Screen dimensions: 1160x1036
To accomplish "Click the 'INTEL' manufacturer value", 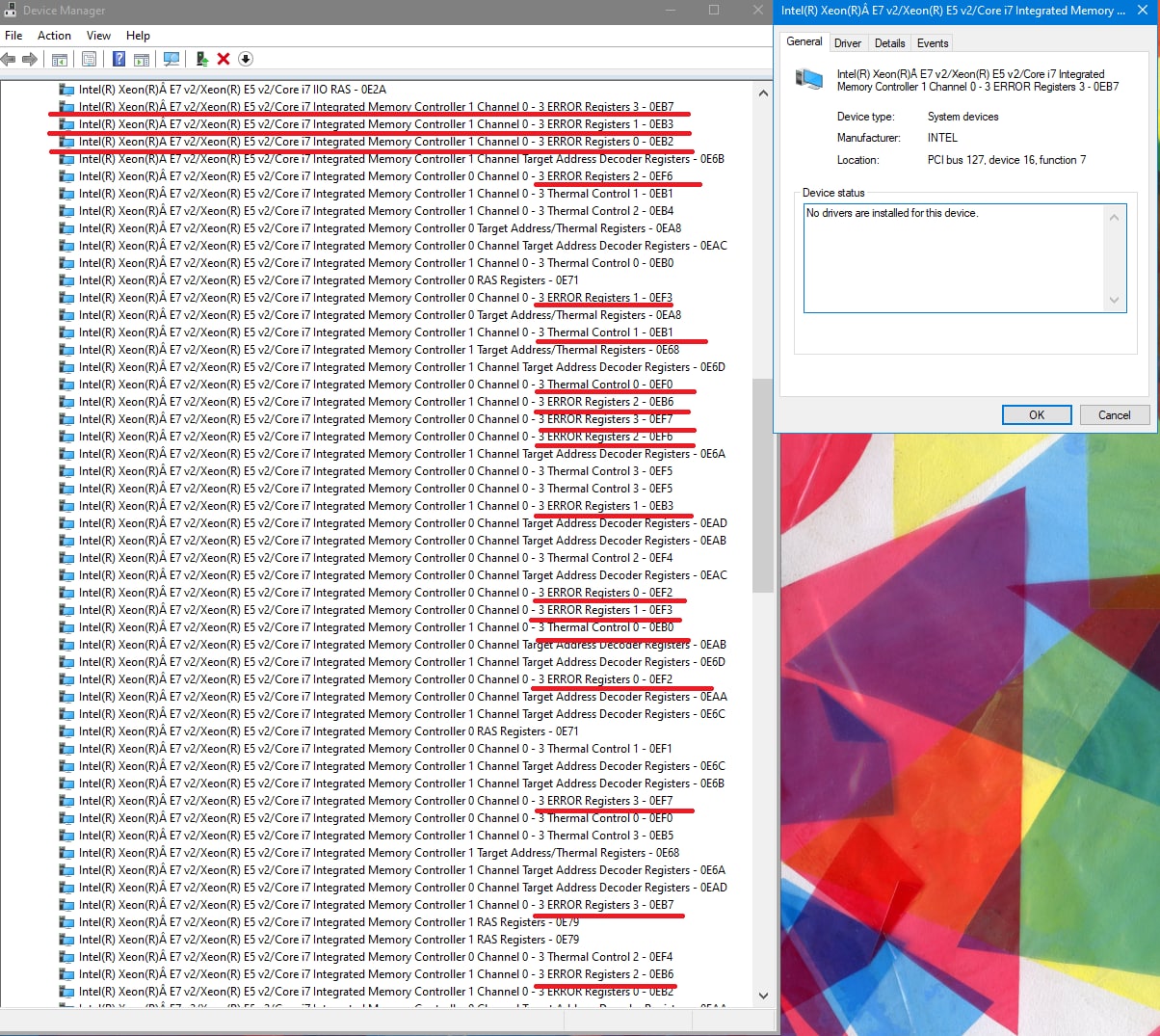I will coord(942,138).
